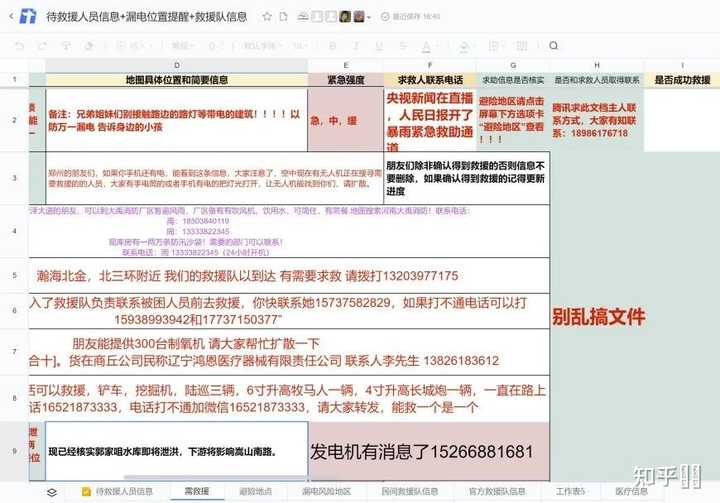Click the search magnifier in the toolbar

tap(554, 45)
